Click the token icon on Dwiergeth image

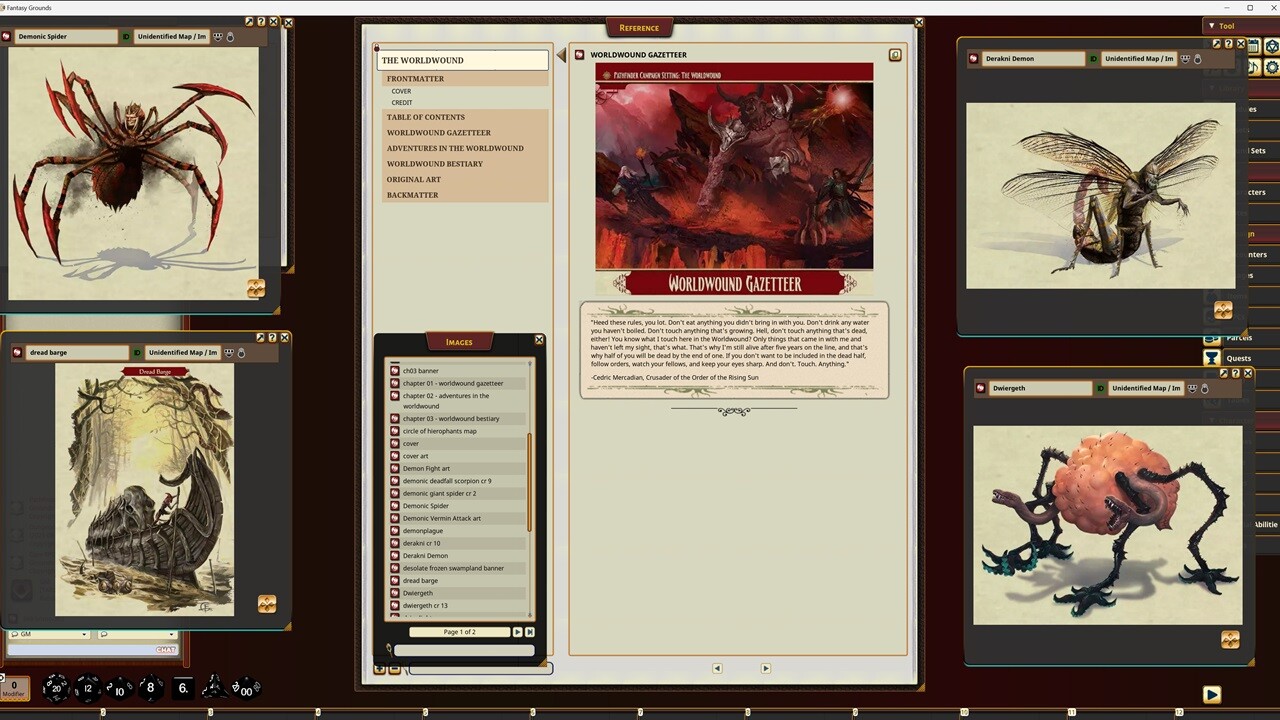tap(1230, 639)
